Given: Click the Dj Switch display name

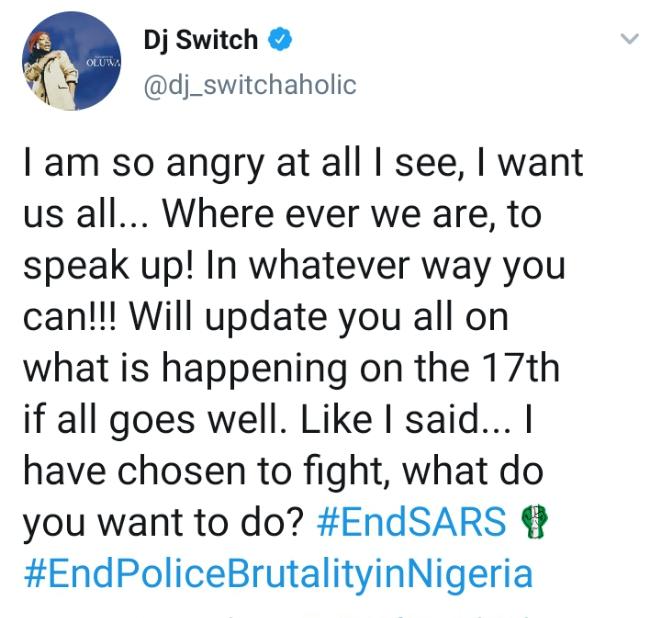Looking at the screenshot, I should [x=200, y=41].
